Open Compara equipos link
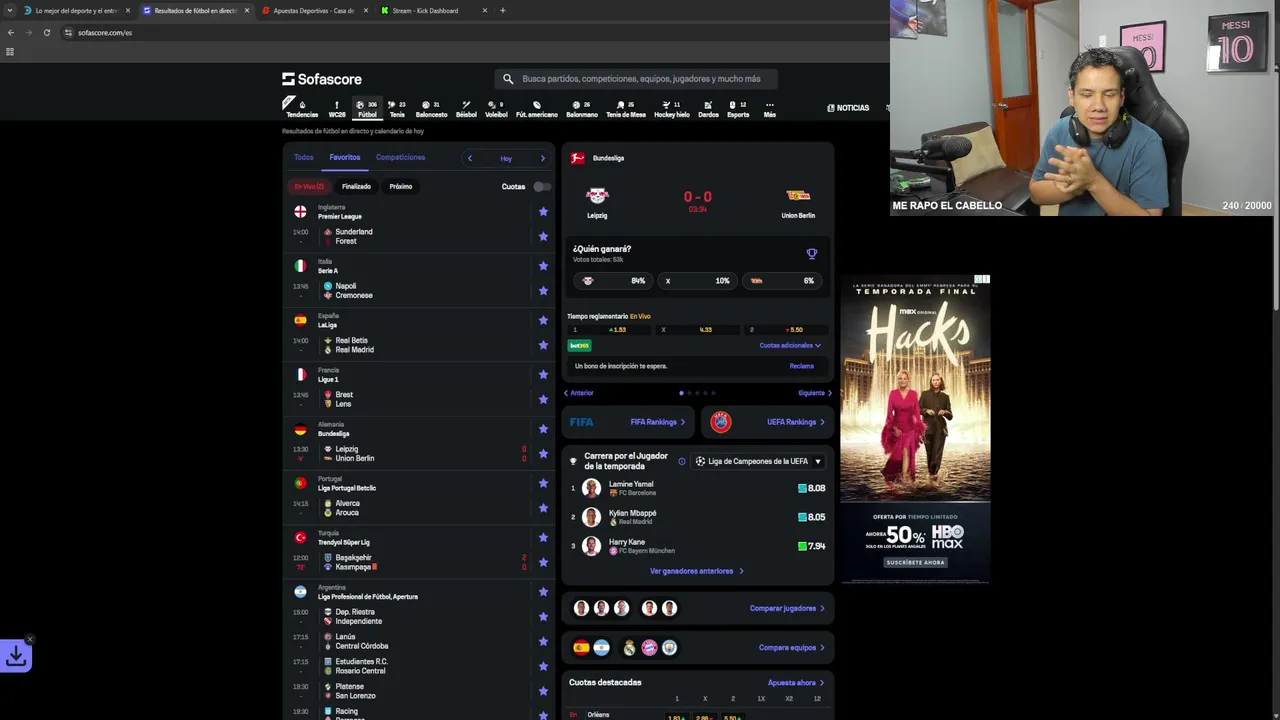 792,648
